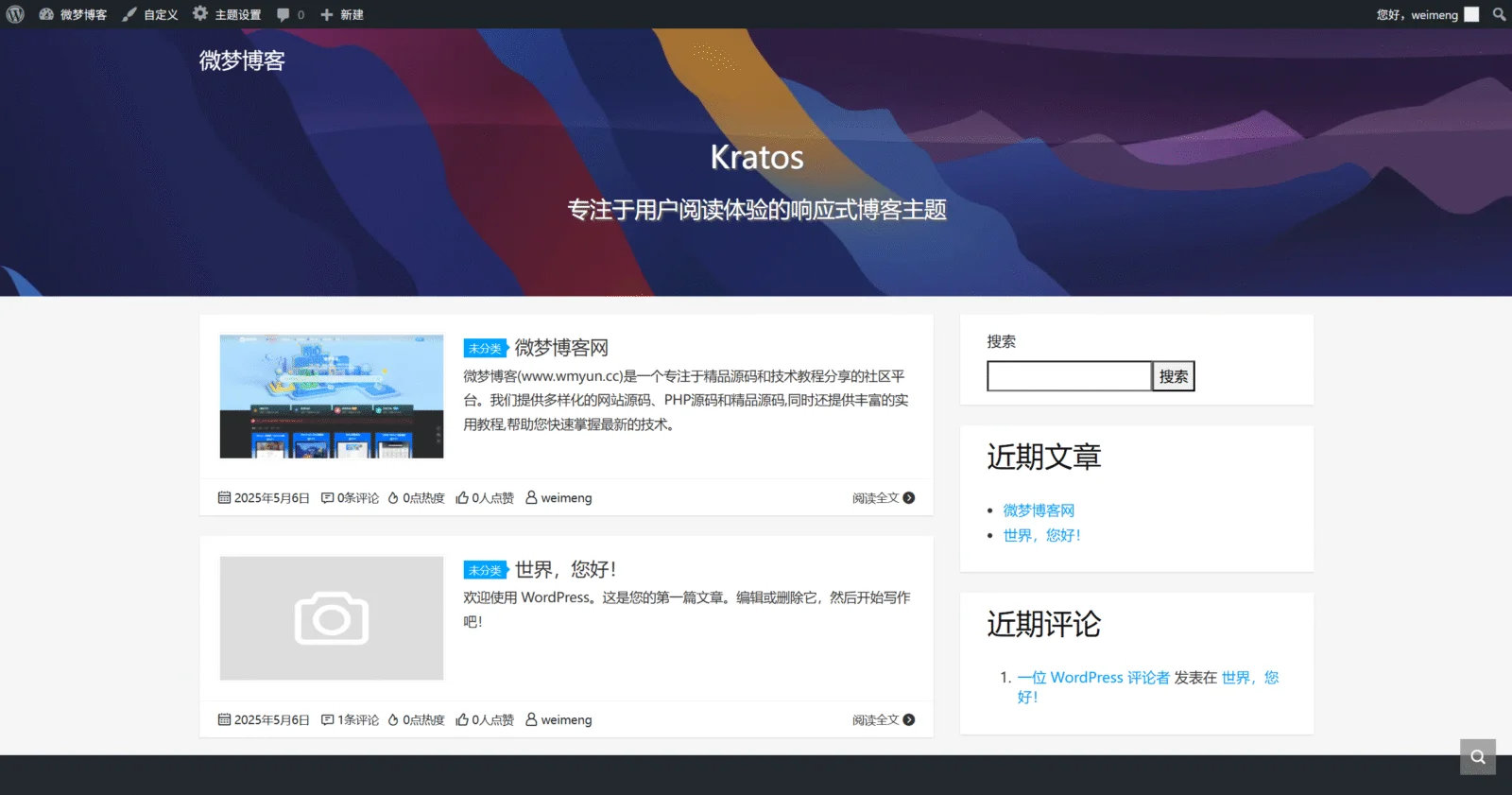Click the 未分类 tag on 微梦博客网 post
The image size is (1512, 795).
(x=486, y=348)
